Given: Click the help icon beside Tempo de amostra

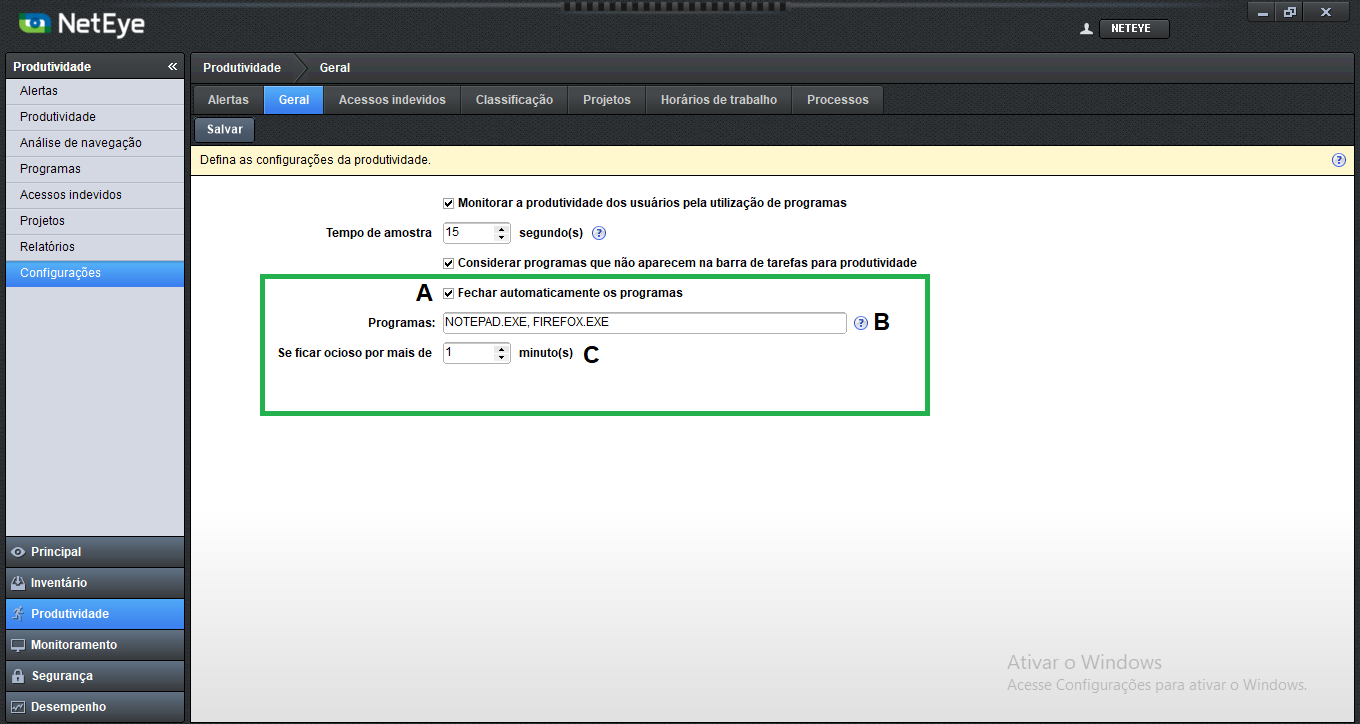Looking at the screenshot, I should 599,233.
